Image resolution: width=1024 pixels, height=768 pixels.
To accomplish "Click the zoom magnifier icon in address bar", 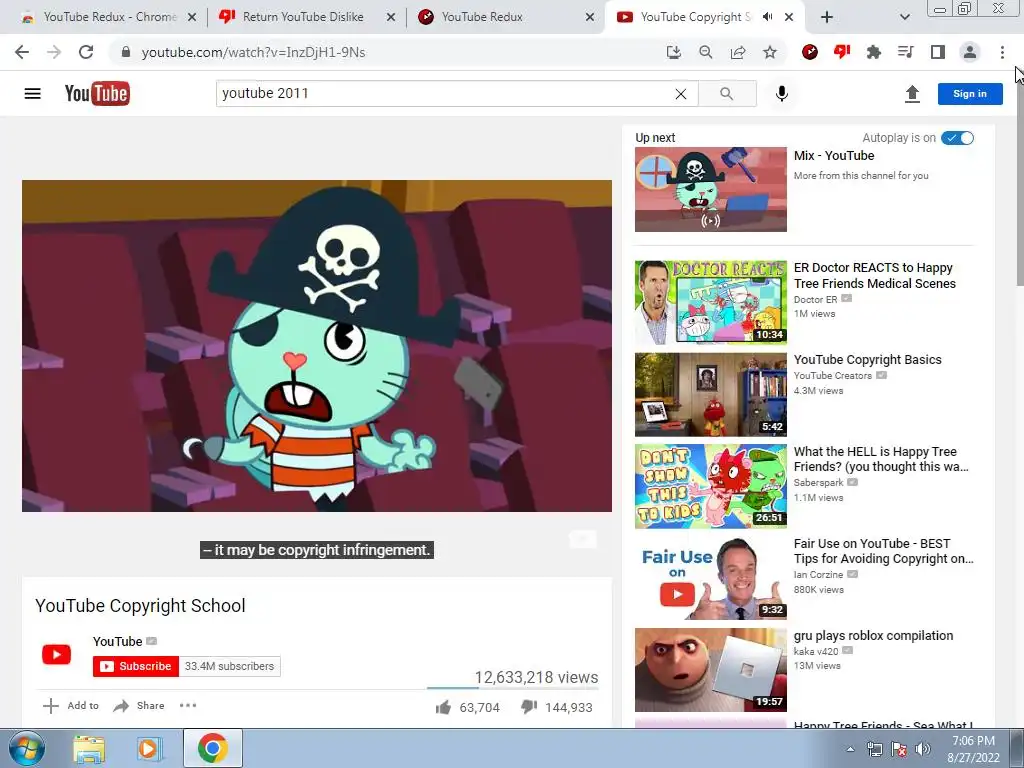I will pos(705,52).
